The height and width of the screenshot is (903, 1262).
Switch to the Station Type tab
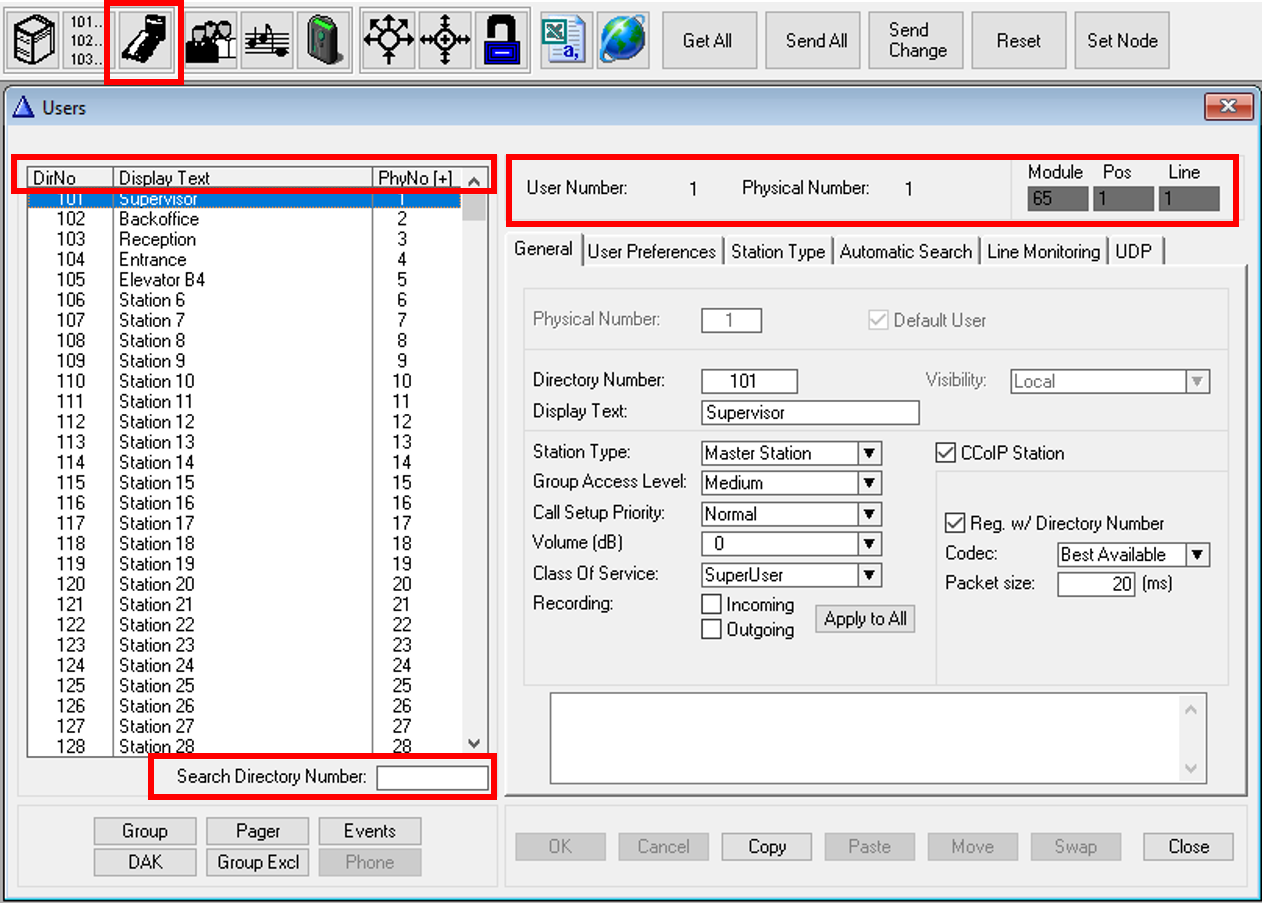pos(778,252)
